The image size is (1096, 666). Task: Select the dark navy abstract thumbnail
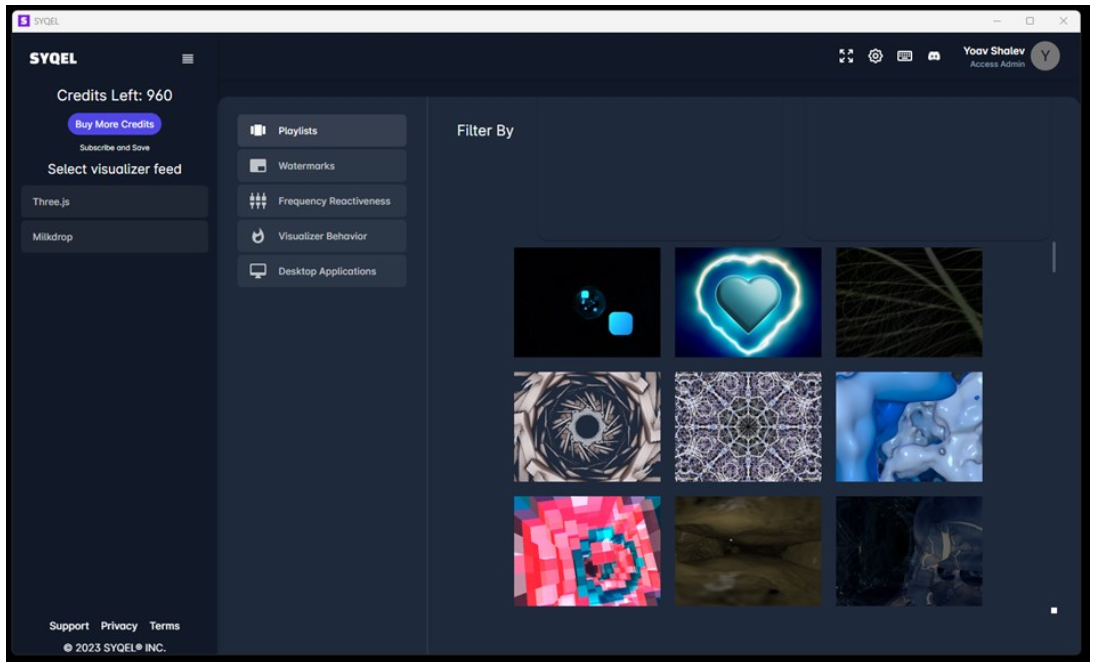click(x=909, y=551)
